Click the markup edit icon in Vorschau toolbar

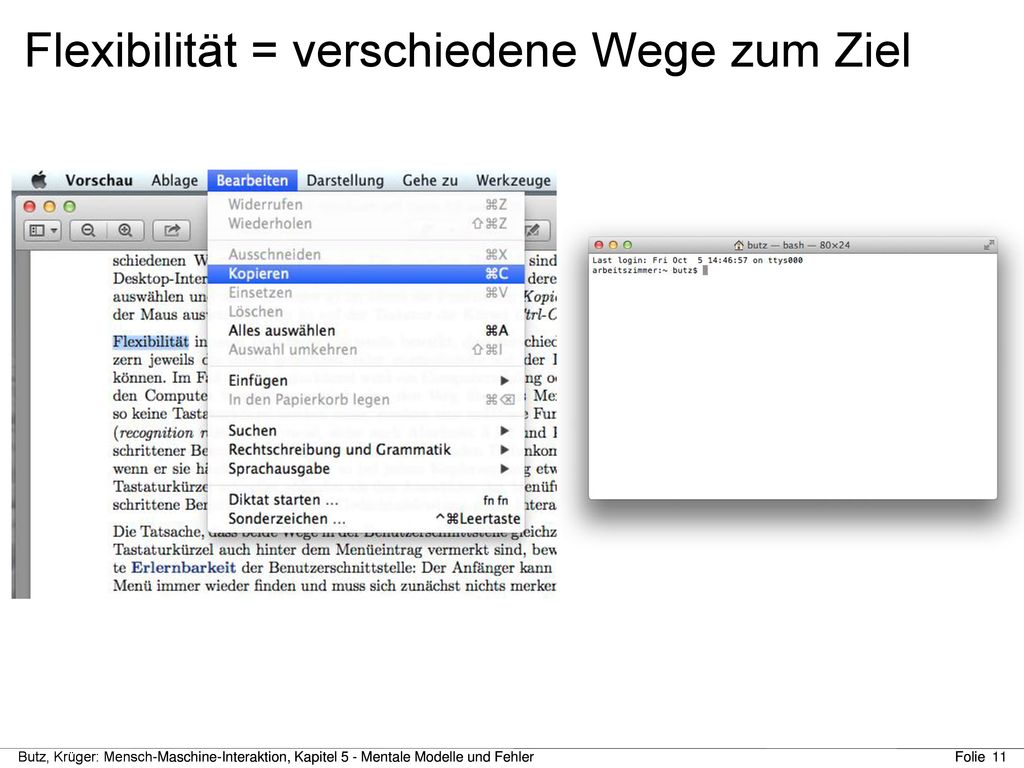[534, 230]
